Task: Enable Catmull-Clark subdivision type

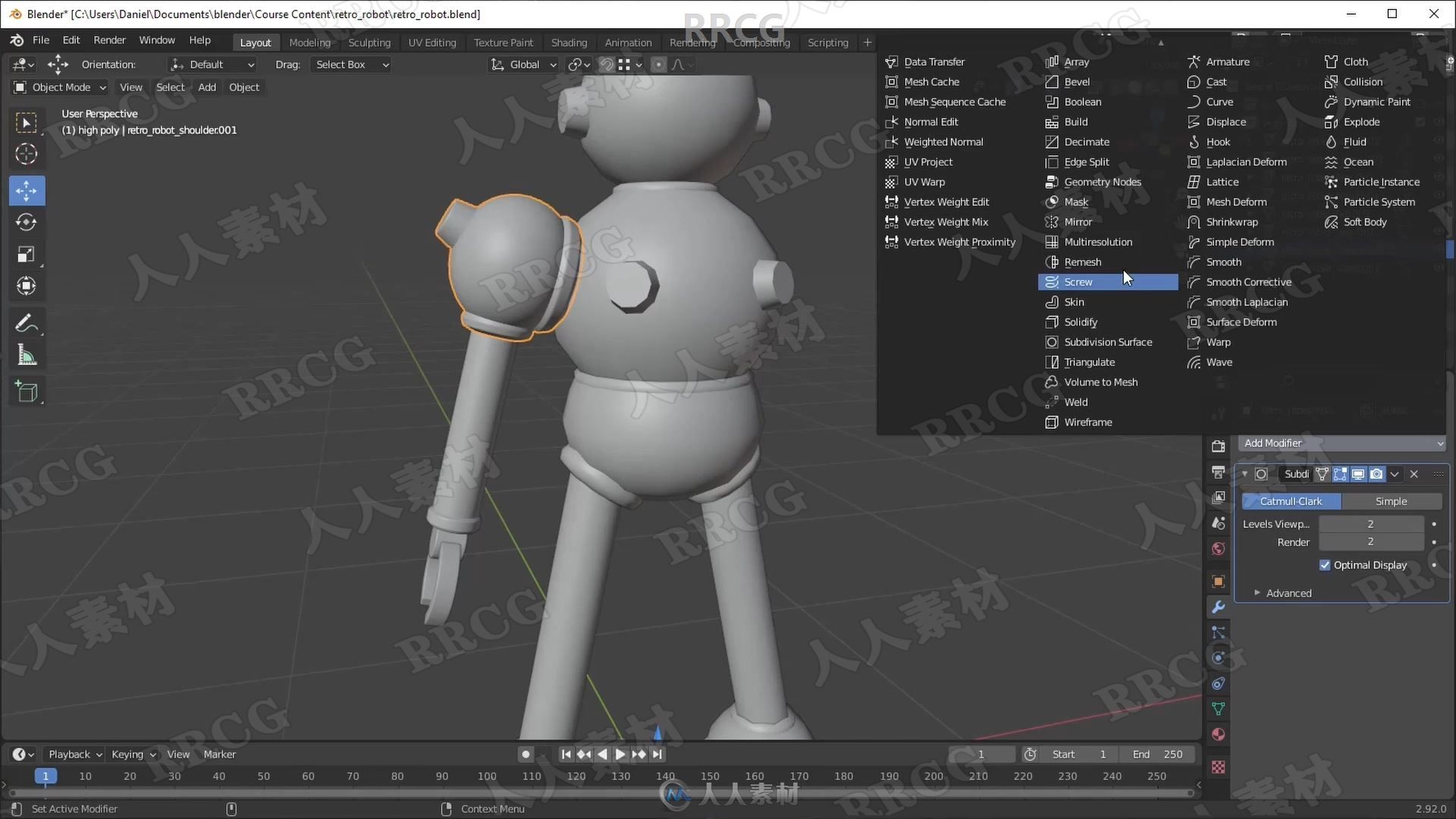Action: [1292, 500]
